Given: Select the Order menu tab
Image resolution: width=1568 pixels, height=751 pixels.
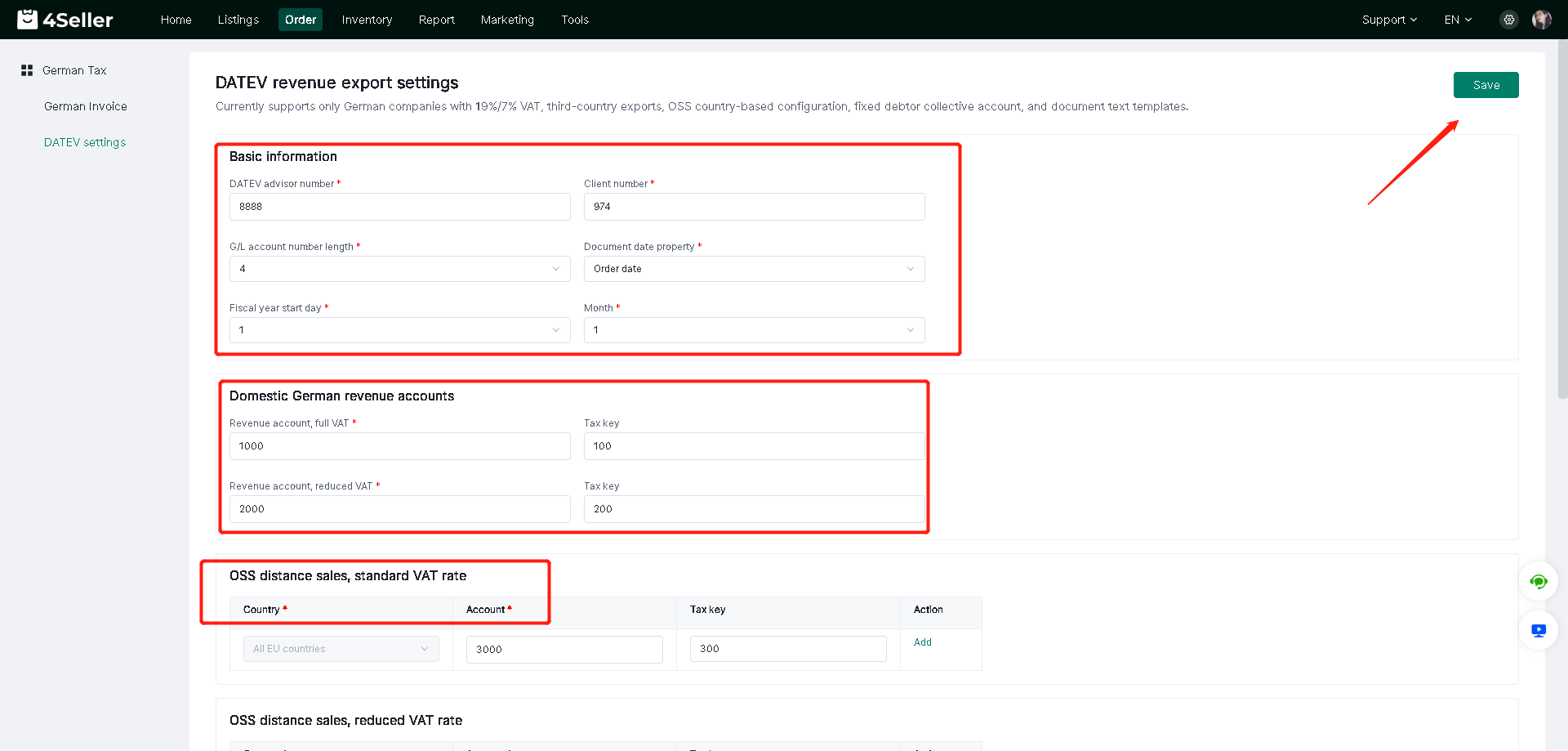Looking at the screenshot, I should click(301, 20).
